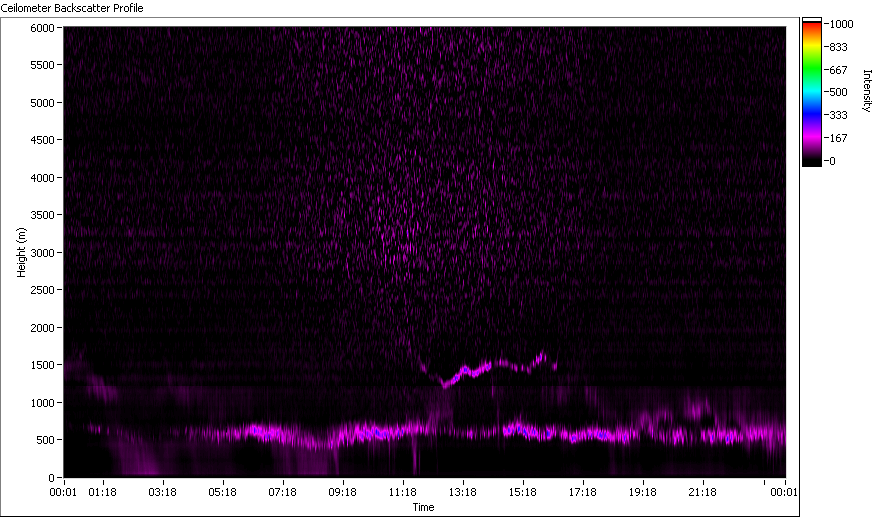Select the 167 intensity scale label

pyautogui.click(x=839, y=138)
